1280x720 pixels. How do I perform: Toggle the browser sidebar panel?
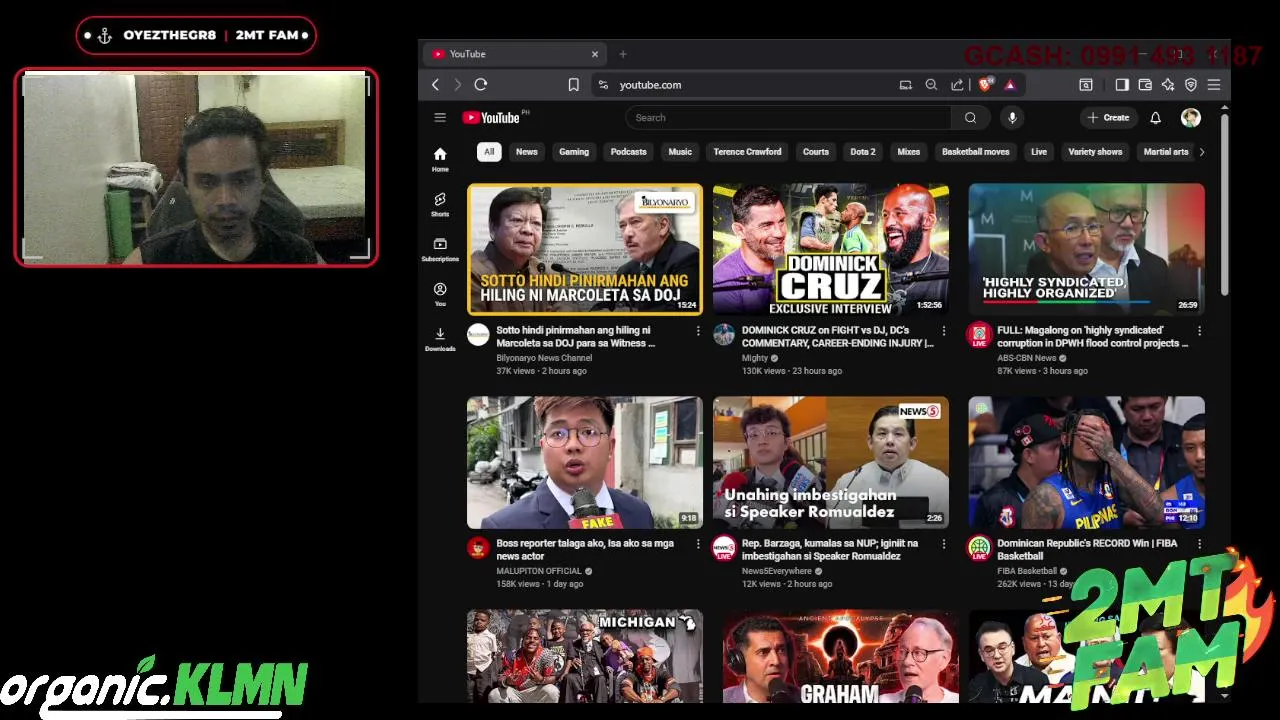click(1122, 85)
